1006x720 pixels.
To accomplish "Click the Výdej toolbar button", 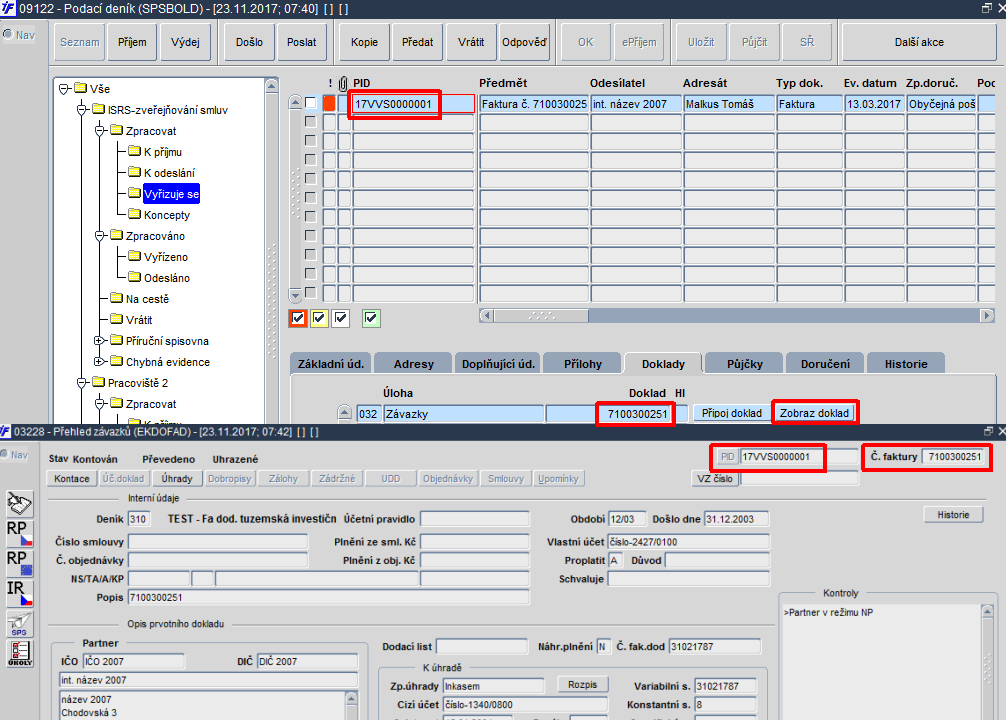I will click(185, 42).
